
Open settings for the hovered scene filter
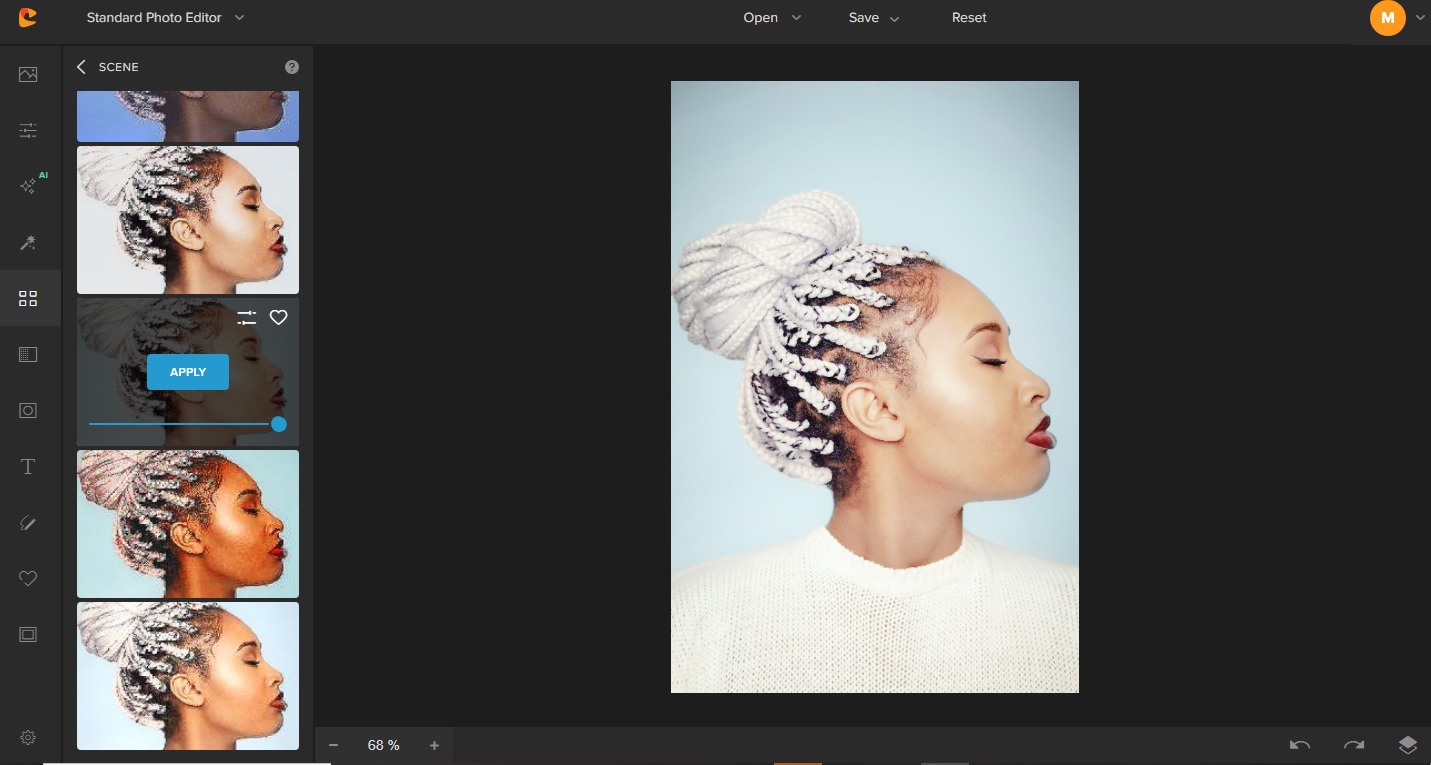tap(247, 318)
